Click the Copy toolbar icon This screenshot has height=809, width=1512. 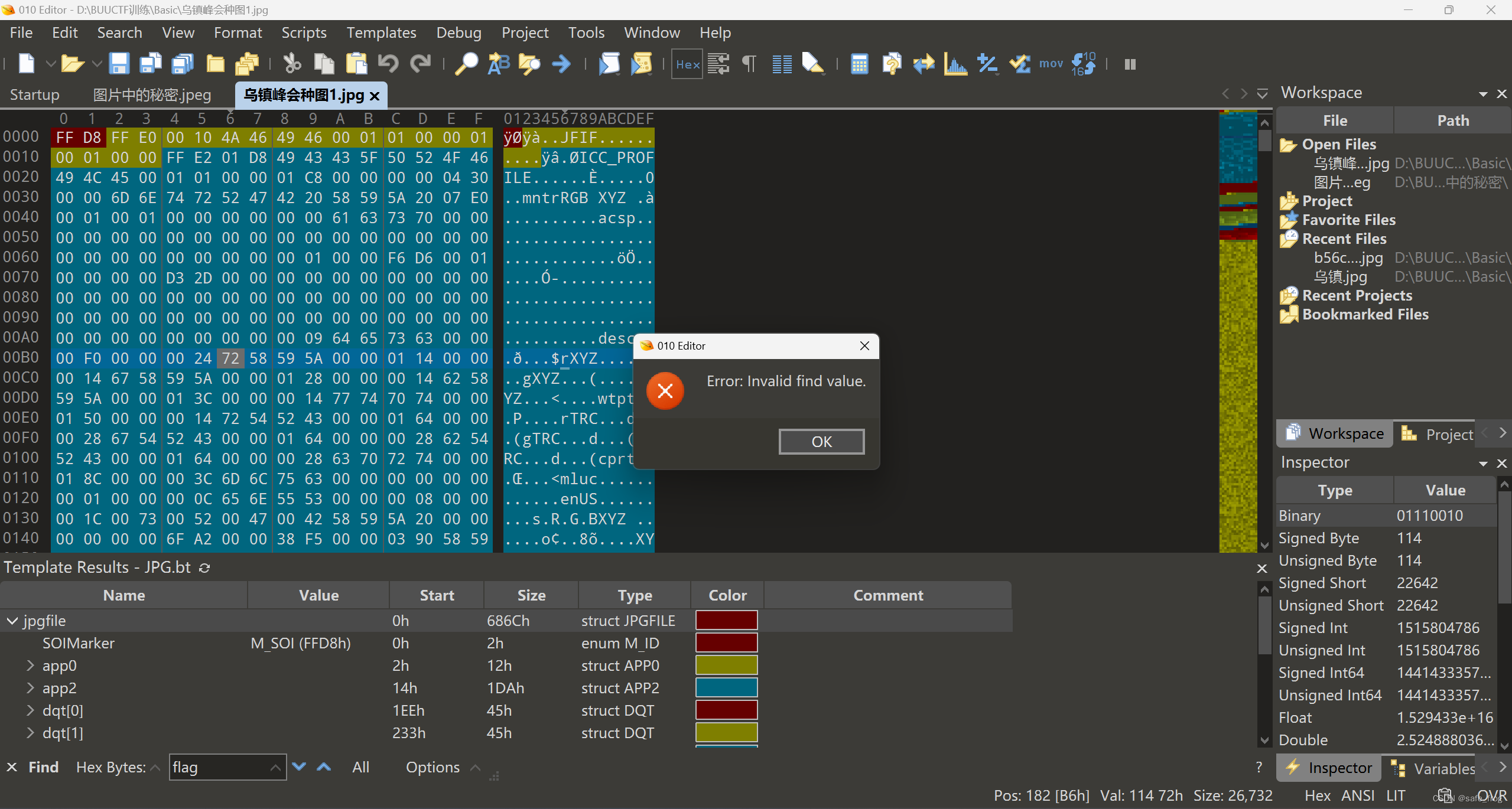point(324,64)
